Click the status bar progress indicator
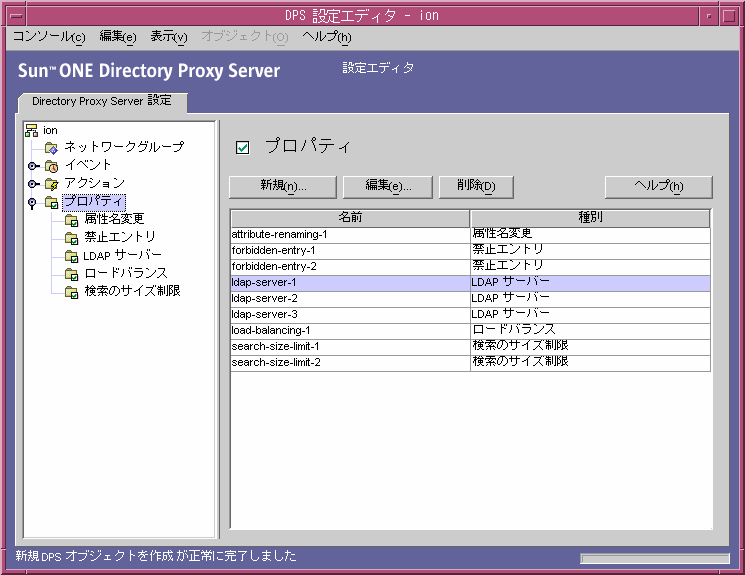Screen dimensions: 745x575 click(655, 558)
